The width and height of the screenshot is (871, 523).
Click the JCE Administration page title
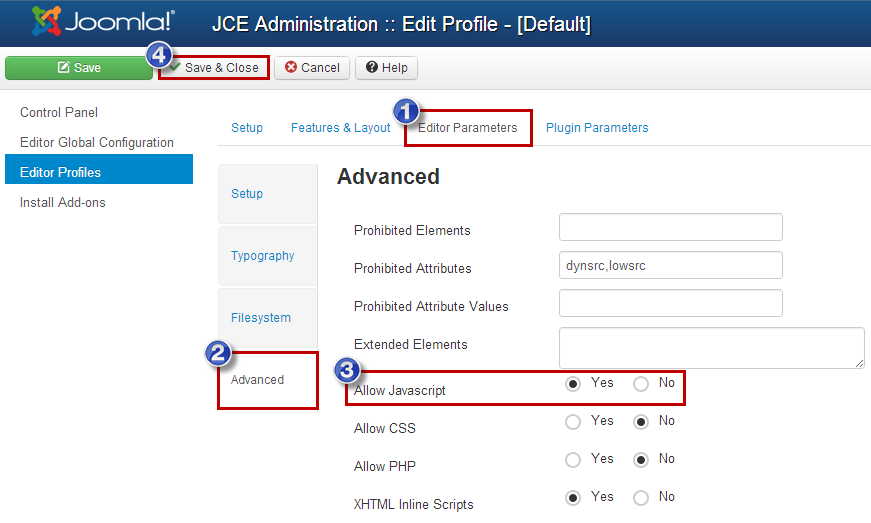pyautogui.click(x=401, y=24)
